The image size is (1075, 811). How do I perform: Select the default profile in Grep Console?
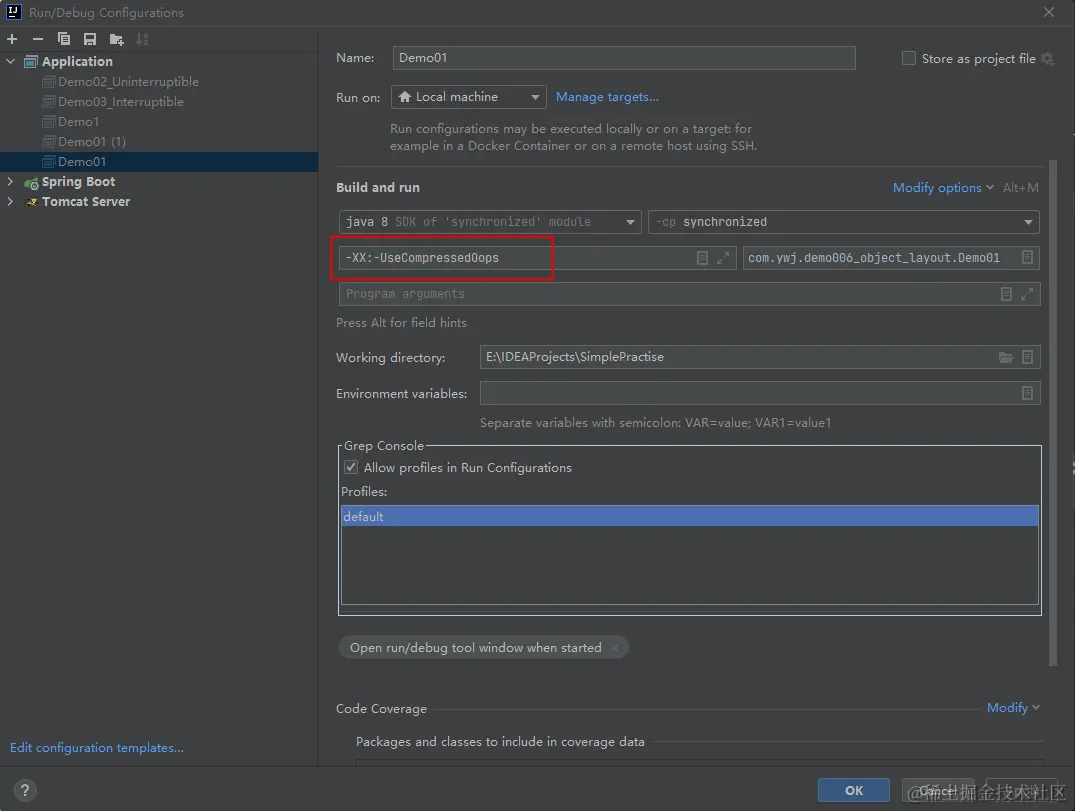690,516
